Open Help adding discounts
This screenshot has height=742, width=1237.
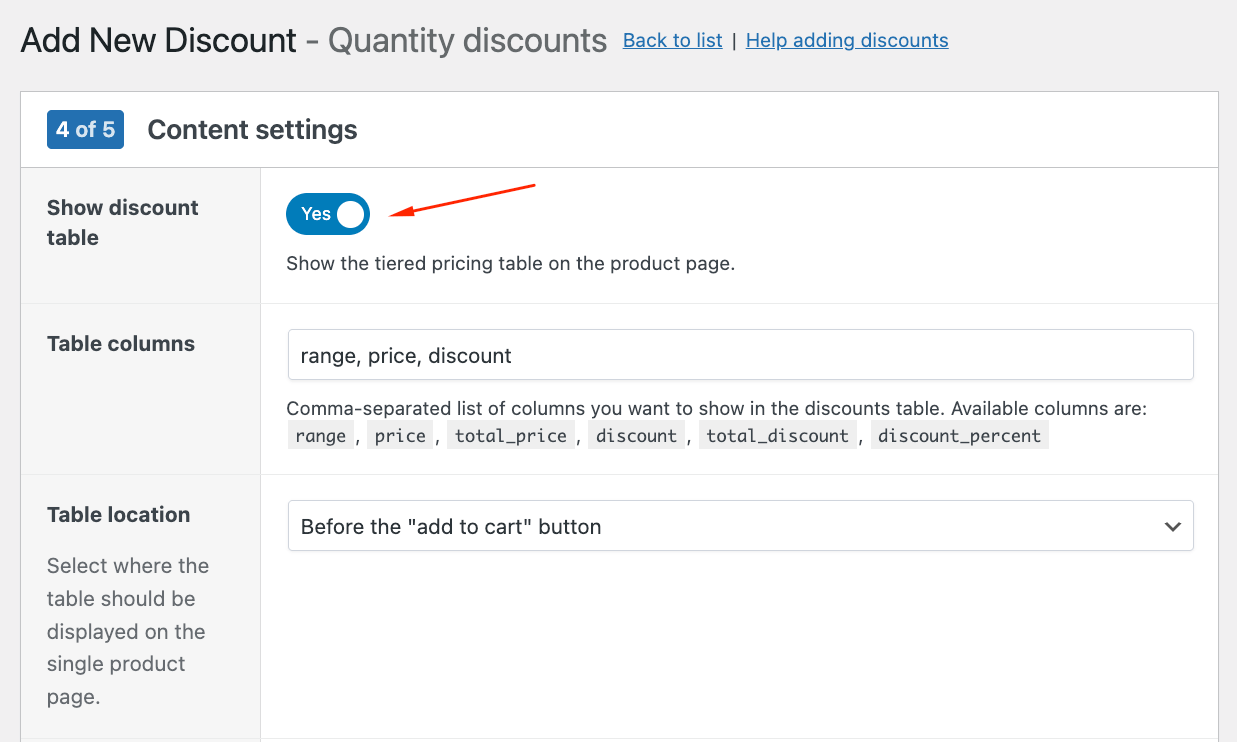(846, 40)
